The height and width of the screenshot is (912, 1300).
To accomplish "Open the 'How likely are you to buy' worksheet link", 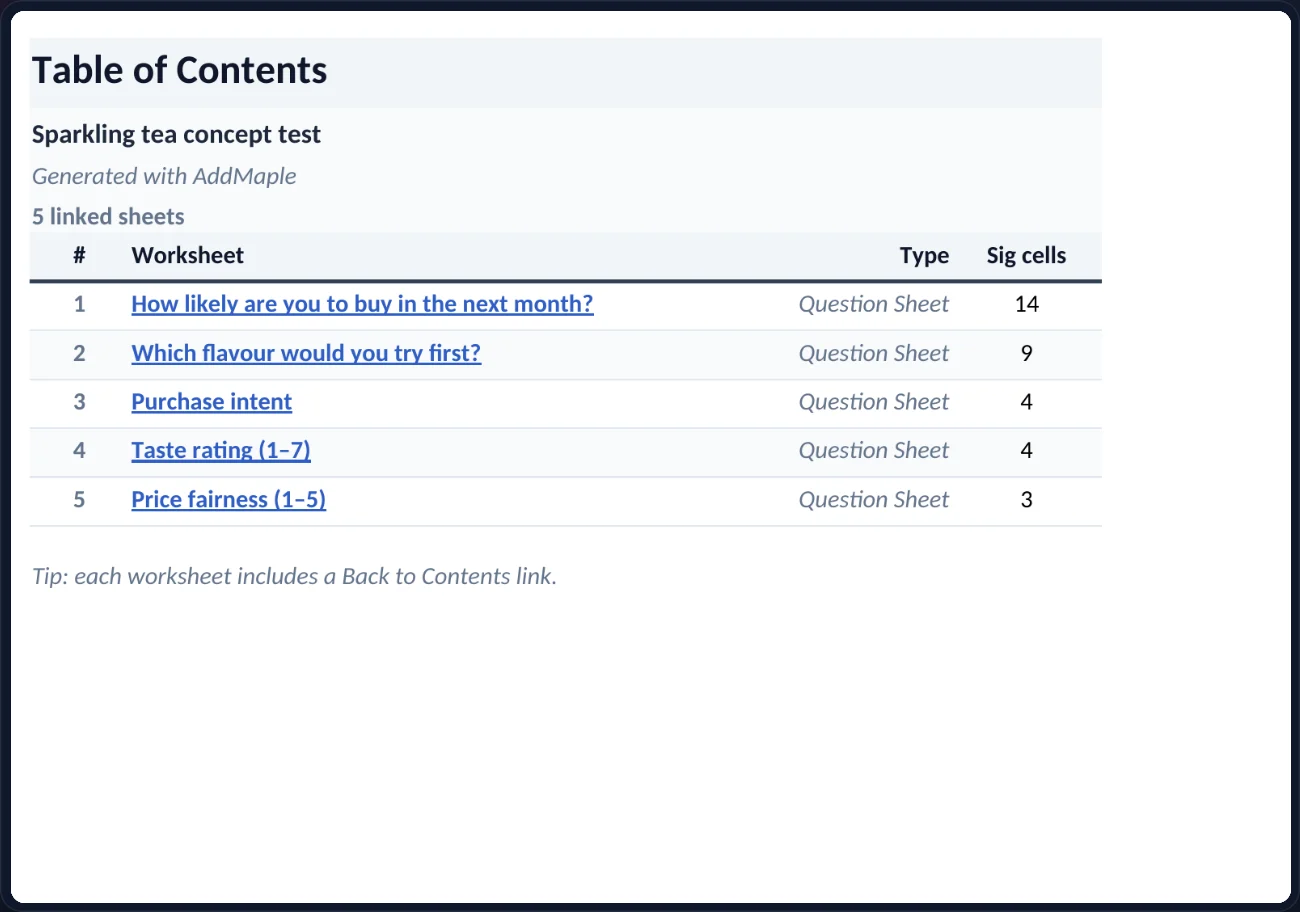I will pos(362,304).
